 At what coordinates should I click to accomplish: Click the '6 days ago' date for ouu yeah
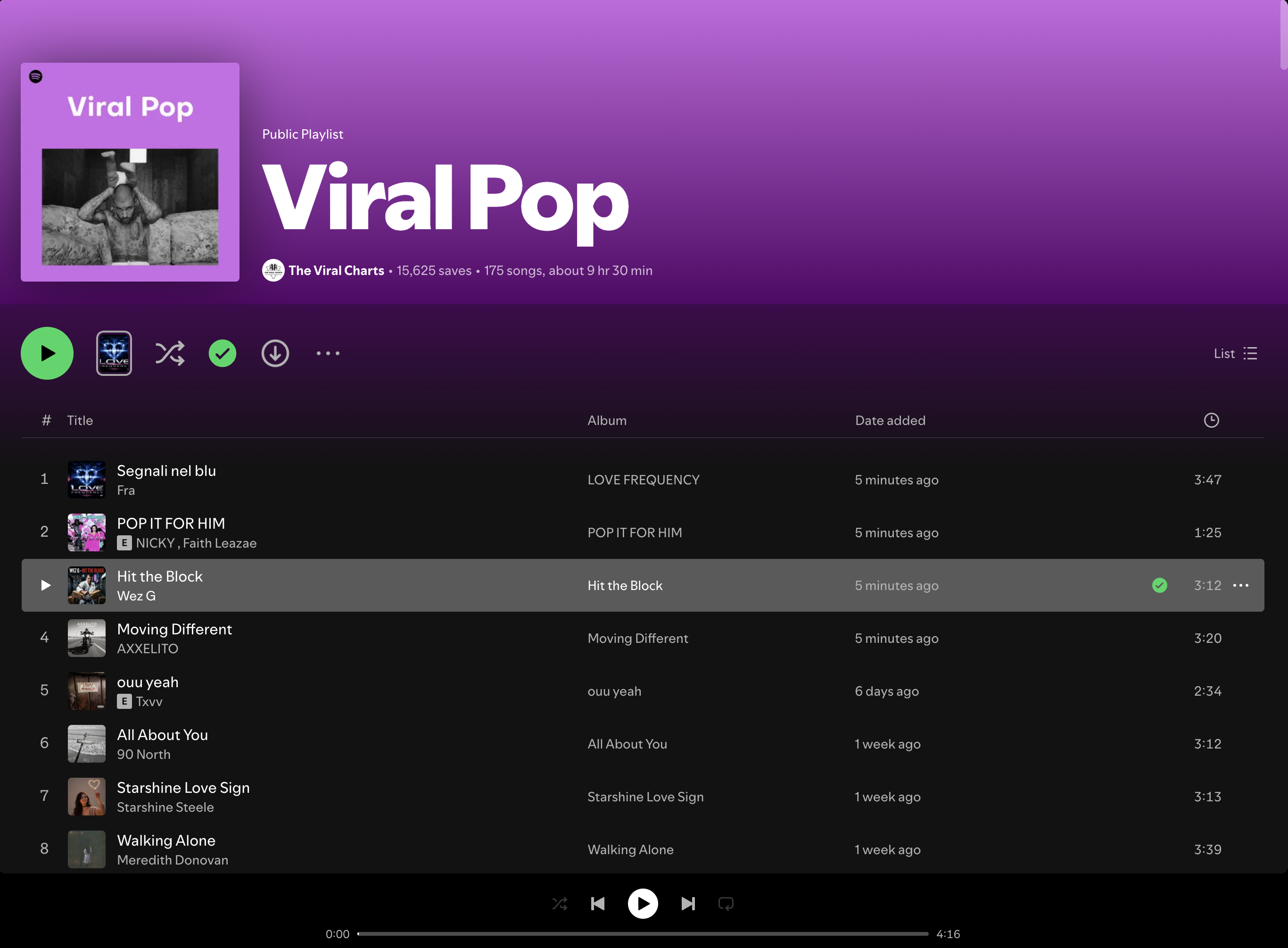click(887, 691)
